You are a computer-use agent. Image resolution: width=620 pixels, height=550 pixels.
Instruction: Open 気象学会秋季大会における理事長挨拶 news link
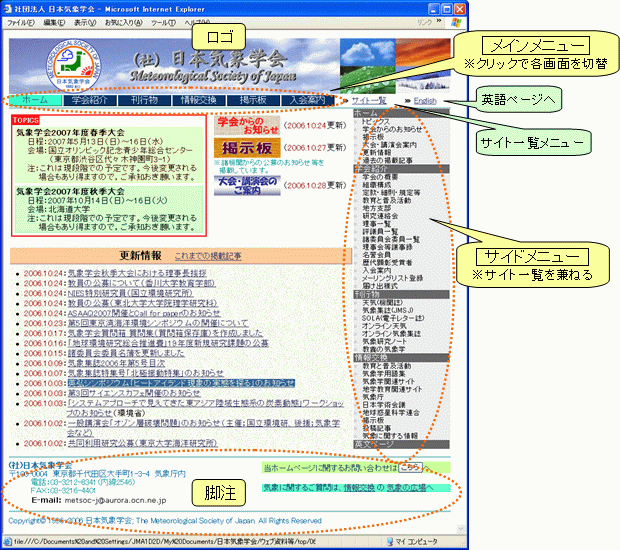pyautogui.click(x=137, y=273)
